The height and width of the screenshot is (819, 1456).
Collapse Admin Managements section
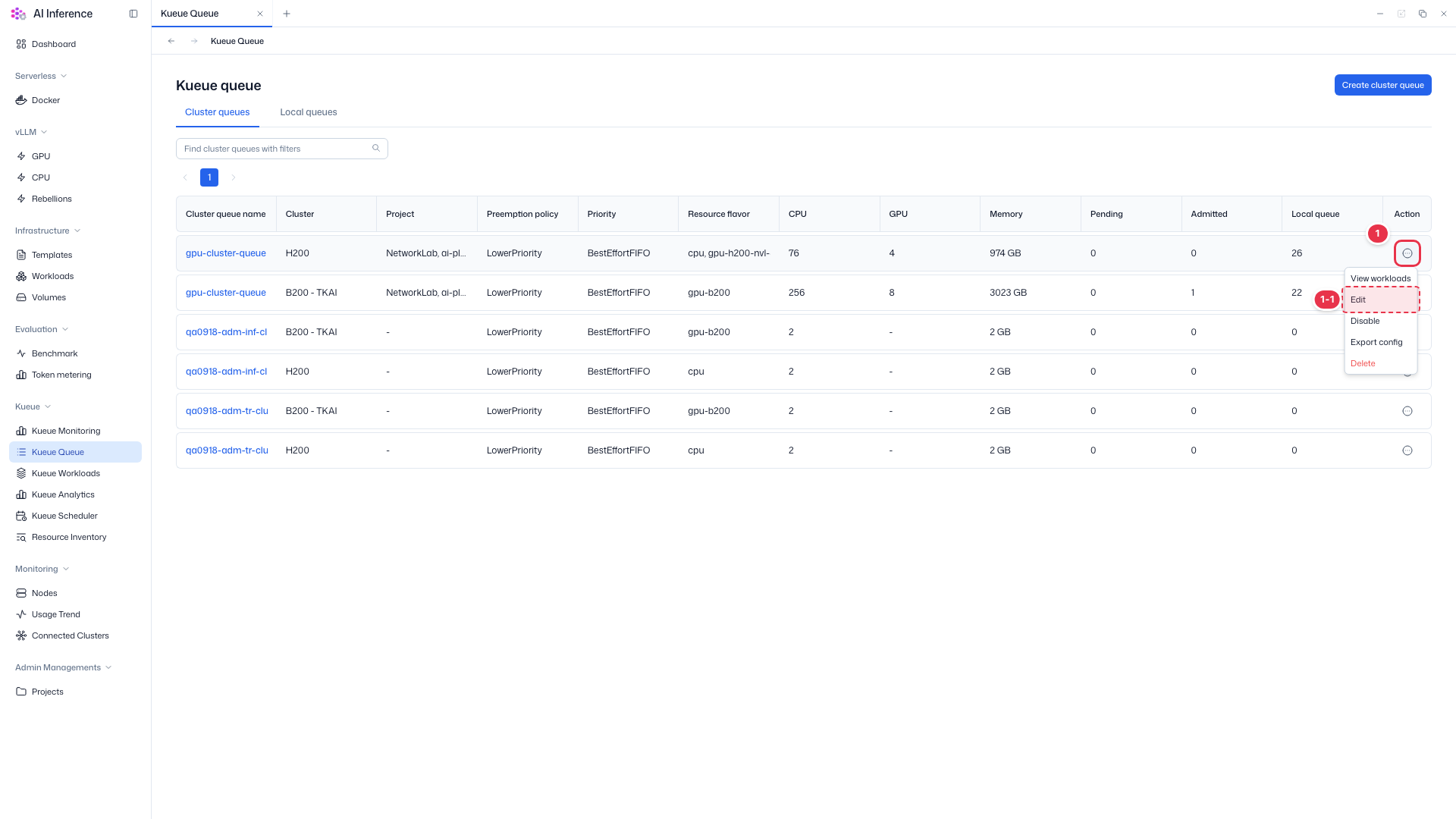click(x=64, y=667)
